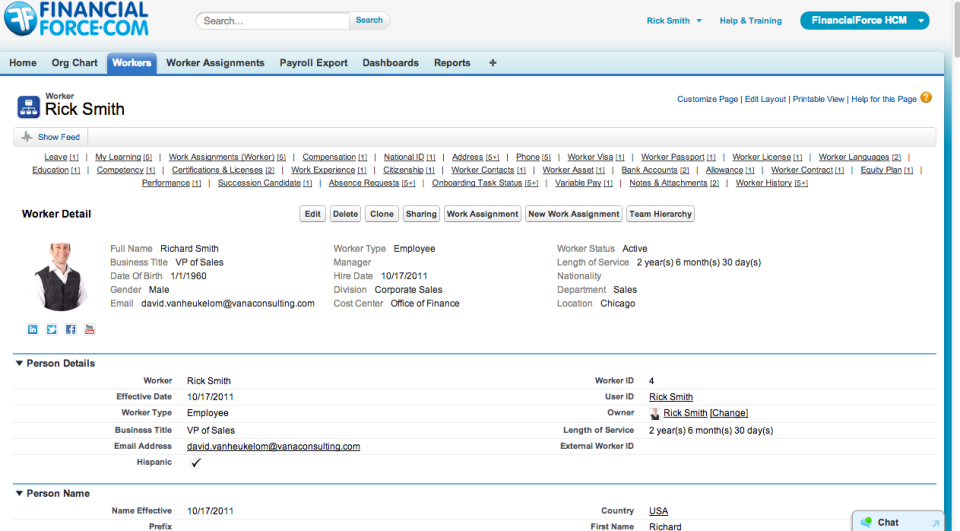The image size is (960, 531).
Task: Toggle the Hispanic checkbox
Action: [x=195, y=462]
